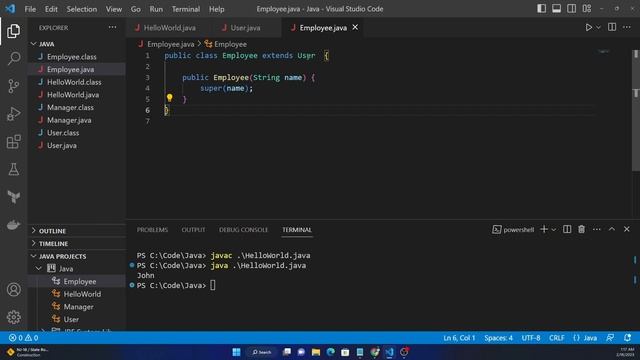Open HelloWorld.java in explorer
This screenshot has width=640, height=360.
77,95
